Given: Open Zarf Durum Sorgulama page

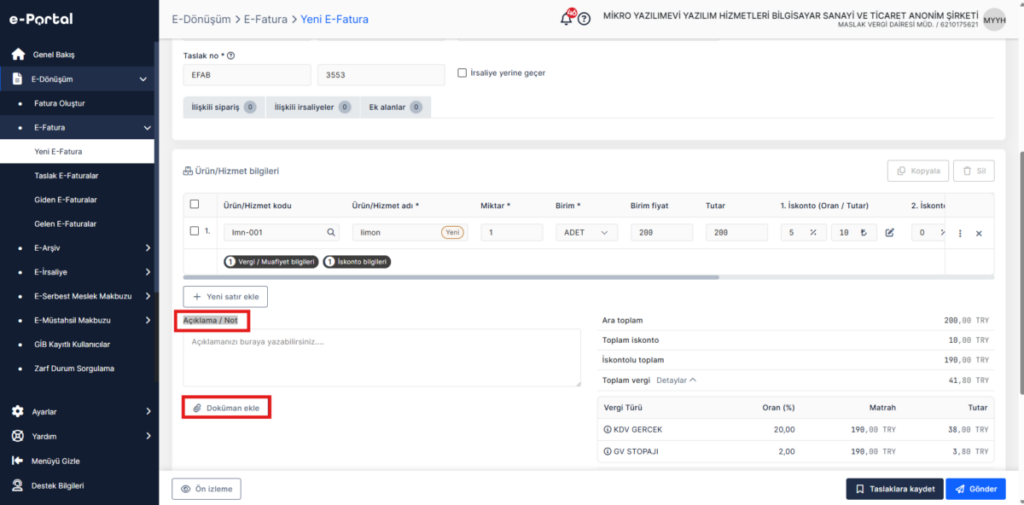Looking at the screenshot, I should coord(74,368).
